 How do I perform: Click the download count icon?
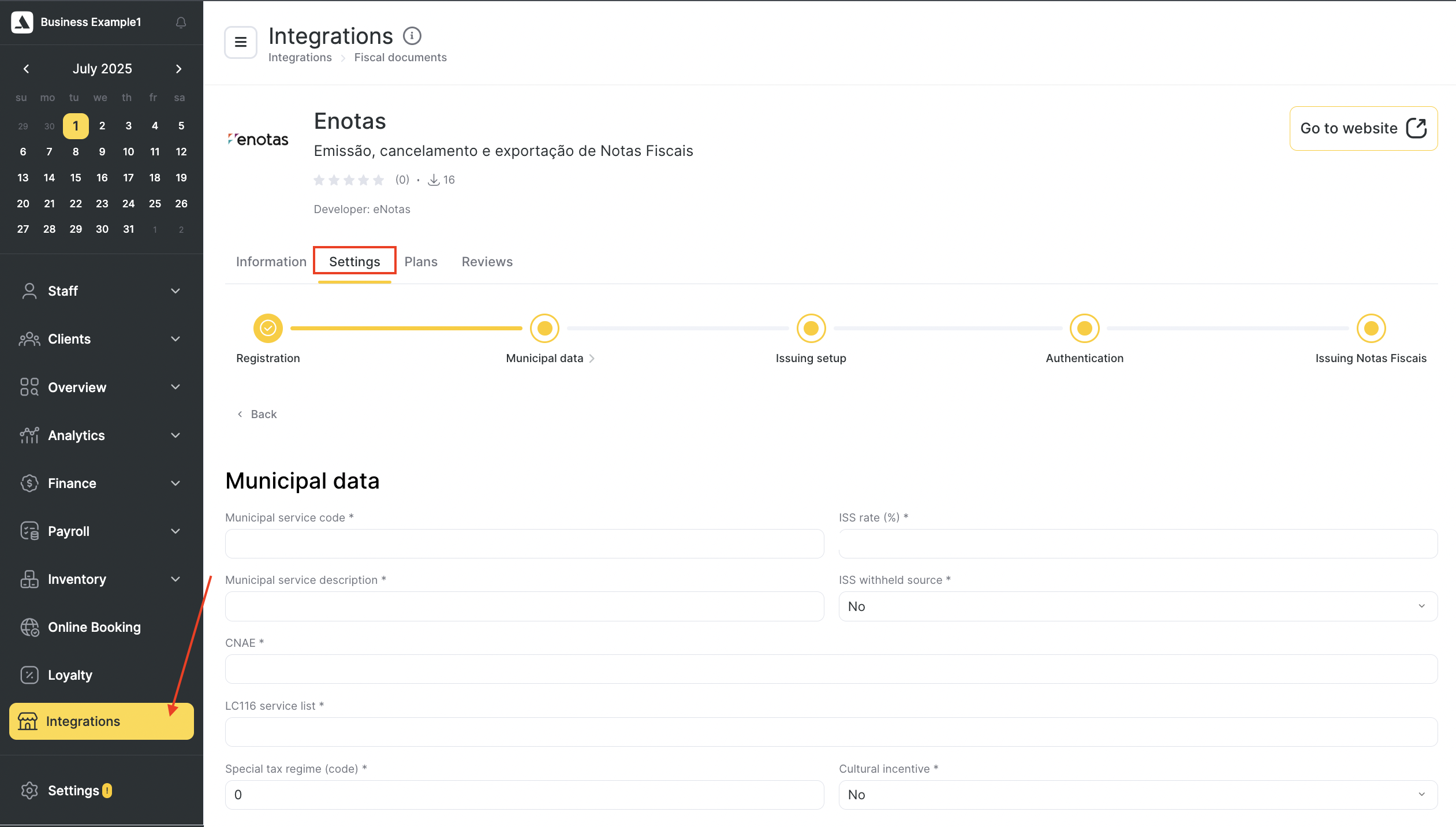click(434, 180)
